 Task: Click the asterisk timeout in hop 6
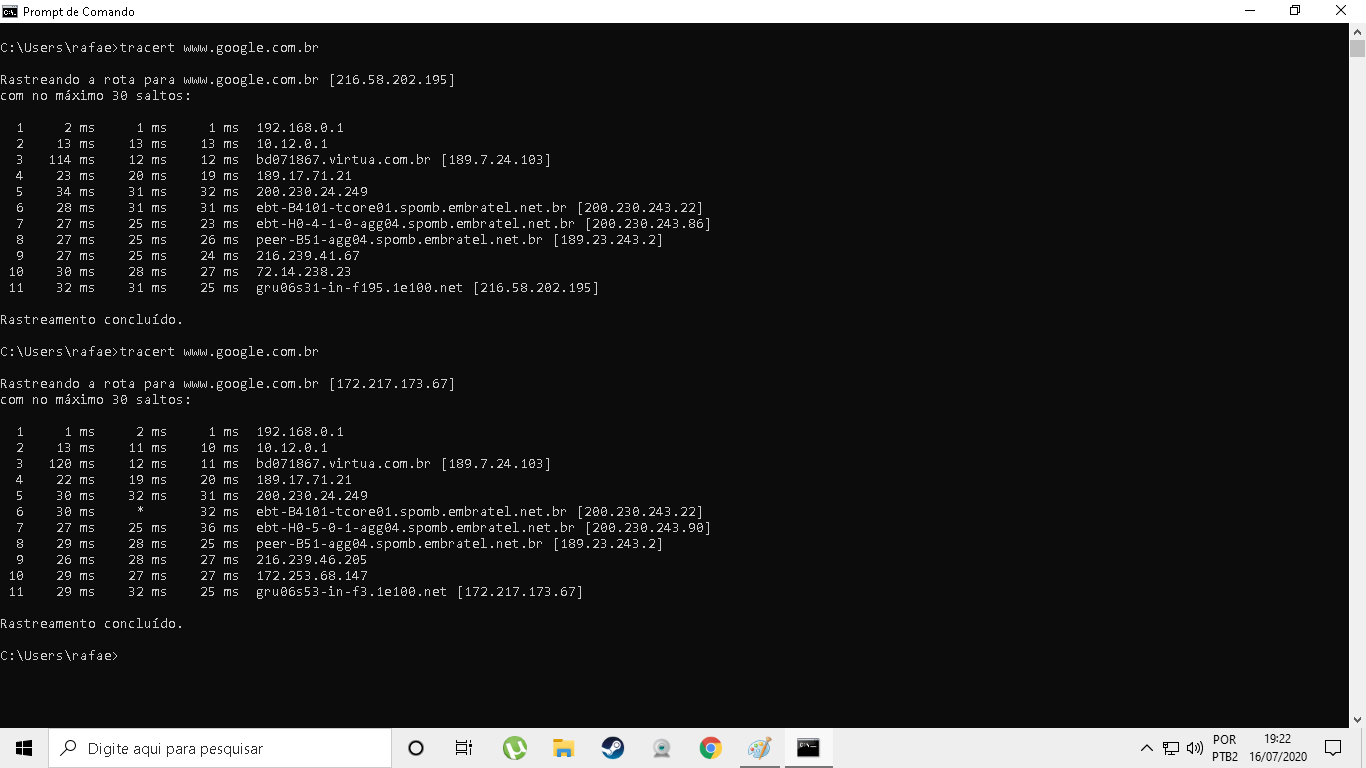coord(140,511)
